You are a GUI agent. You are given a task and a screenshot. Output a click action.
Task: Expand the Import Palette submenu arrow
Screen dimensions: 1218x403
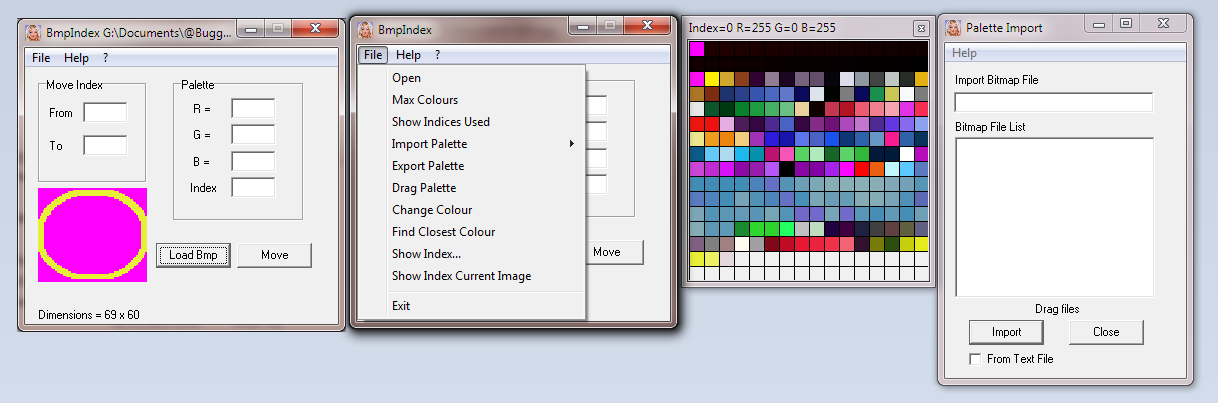coord(572,144)
